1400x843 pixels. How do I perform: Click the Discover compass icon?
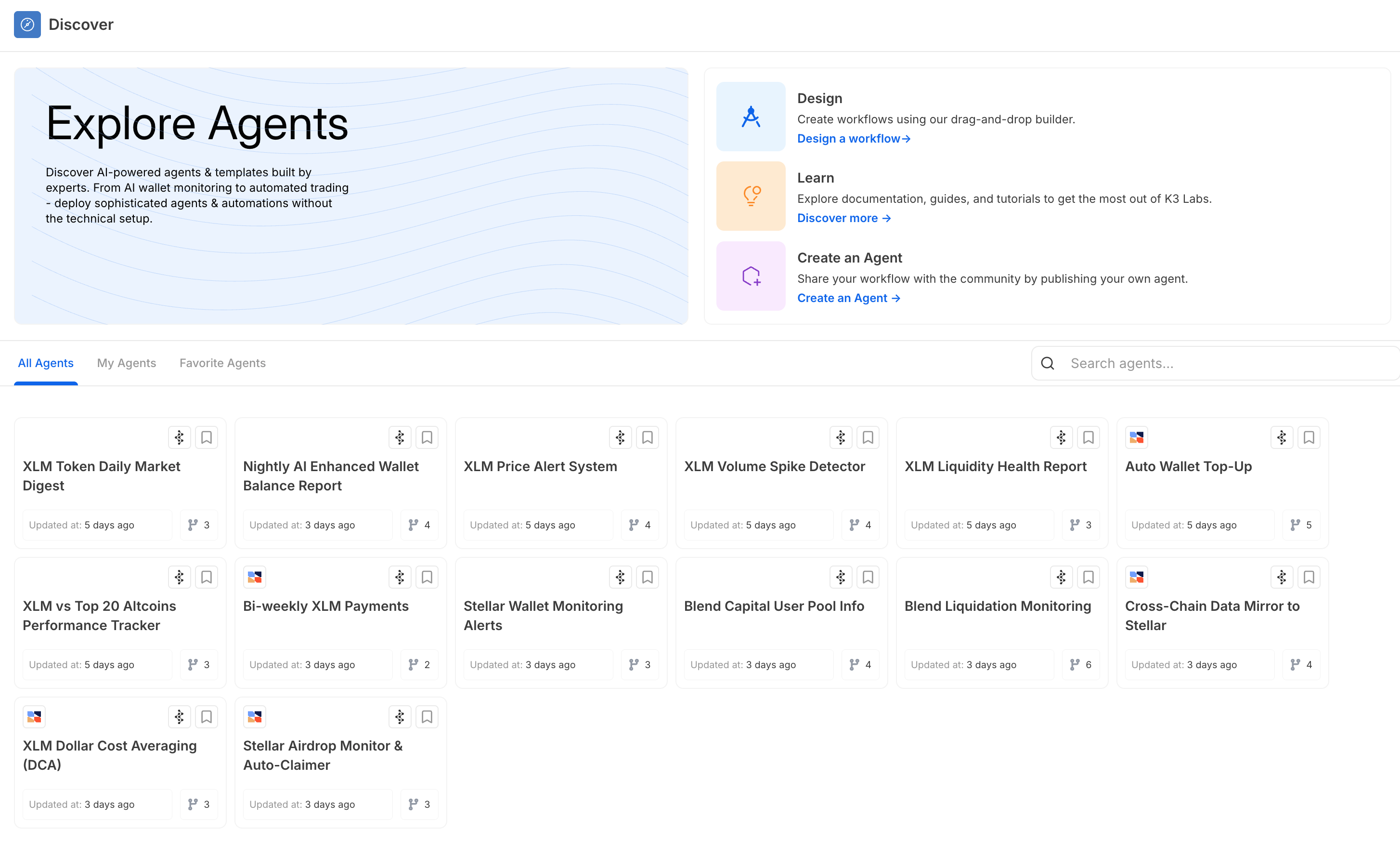pyautogui.click(x=27, y=25)
